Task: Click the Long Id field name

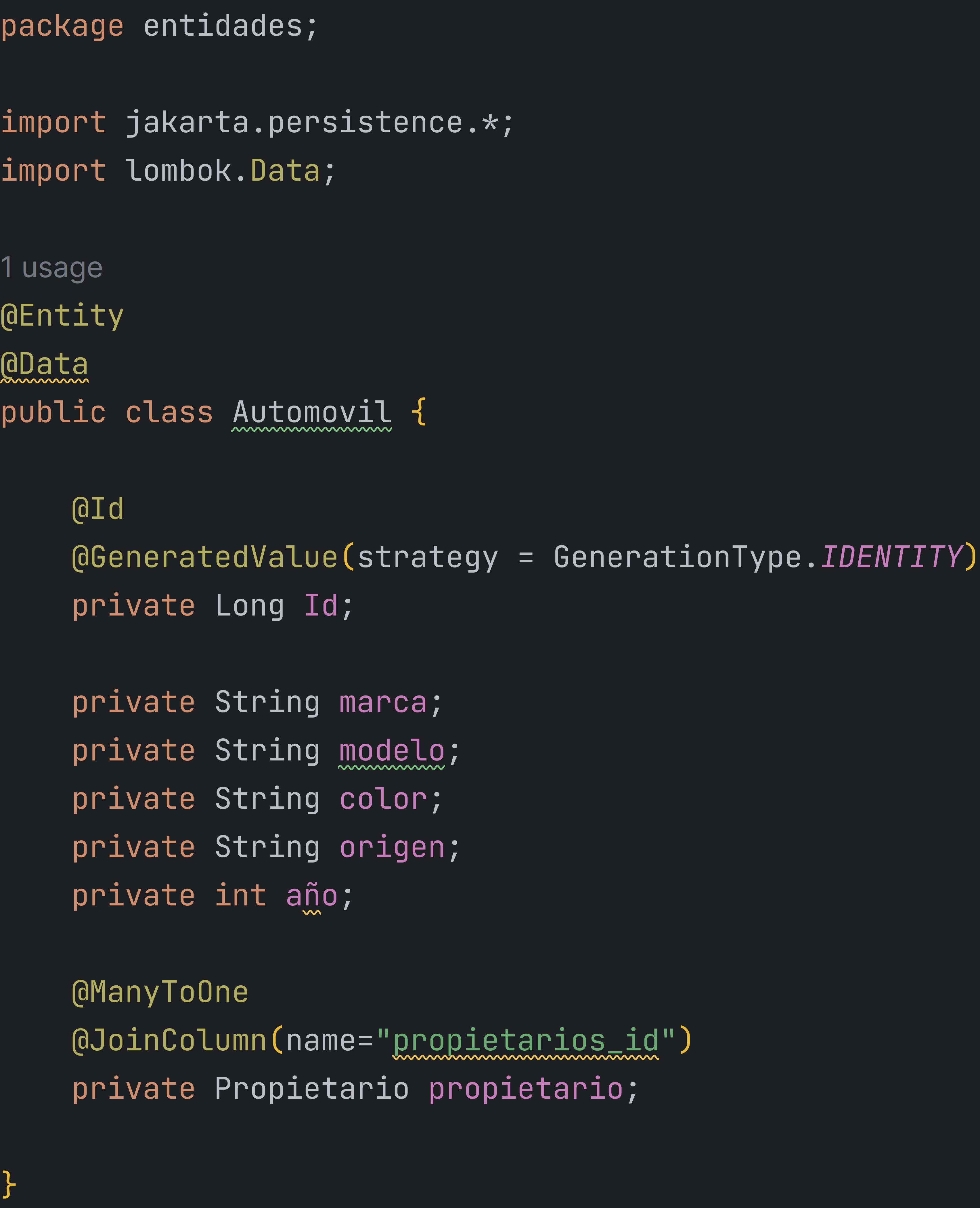Action: coord(321,606)
